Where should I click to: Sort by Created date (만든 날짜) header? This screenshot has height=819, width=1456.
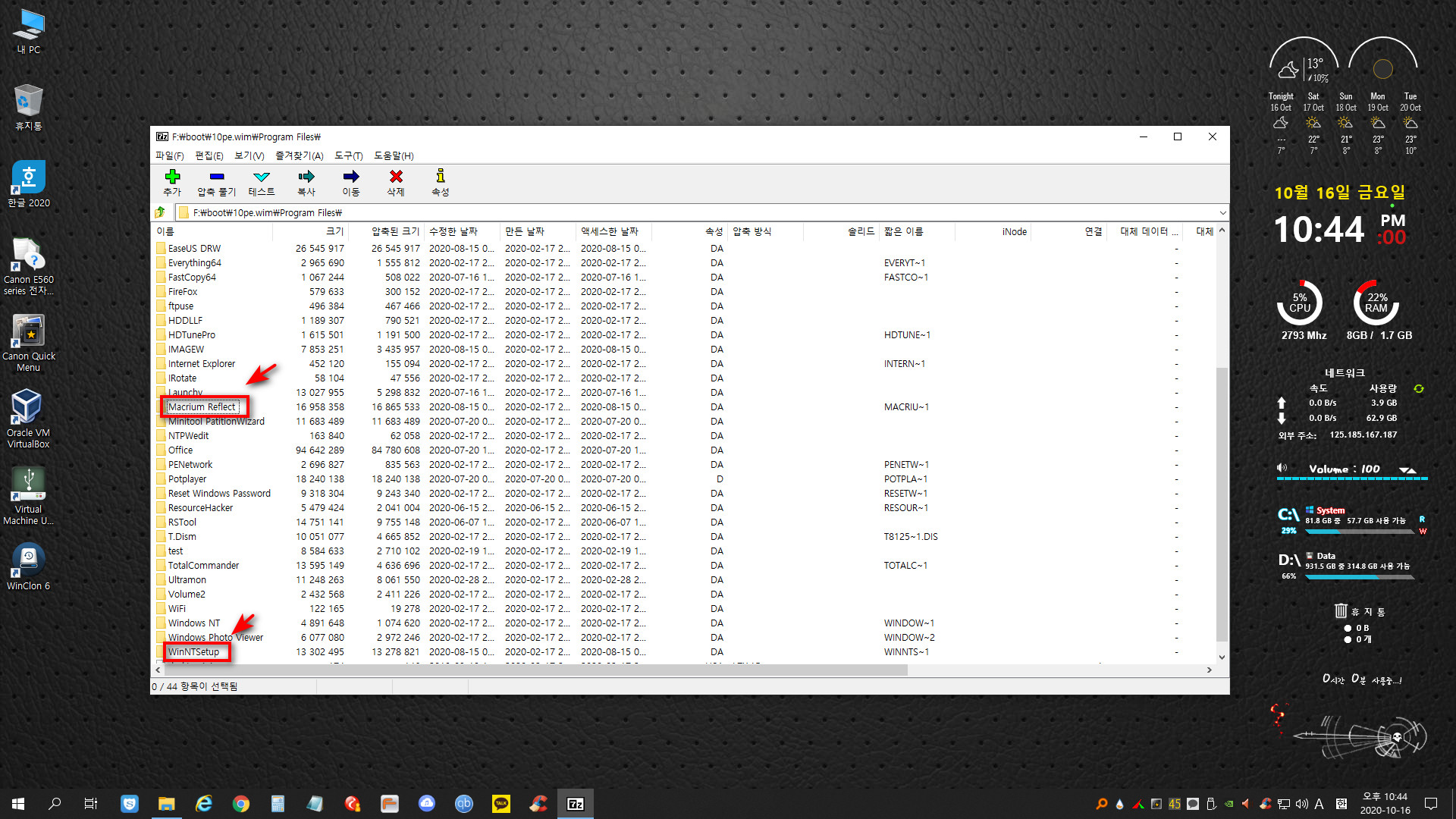538,231
